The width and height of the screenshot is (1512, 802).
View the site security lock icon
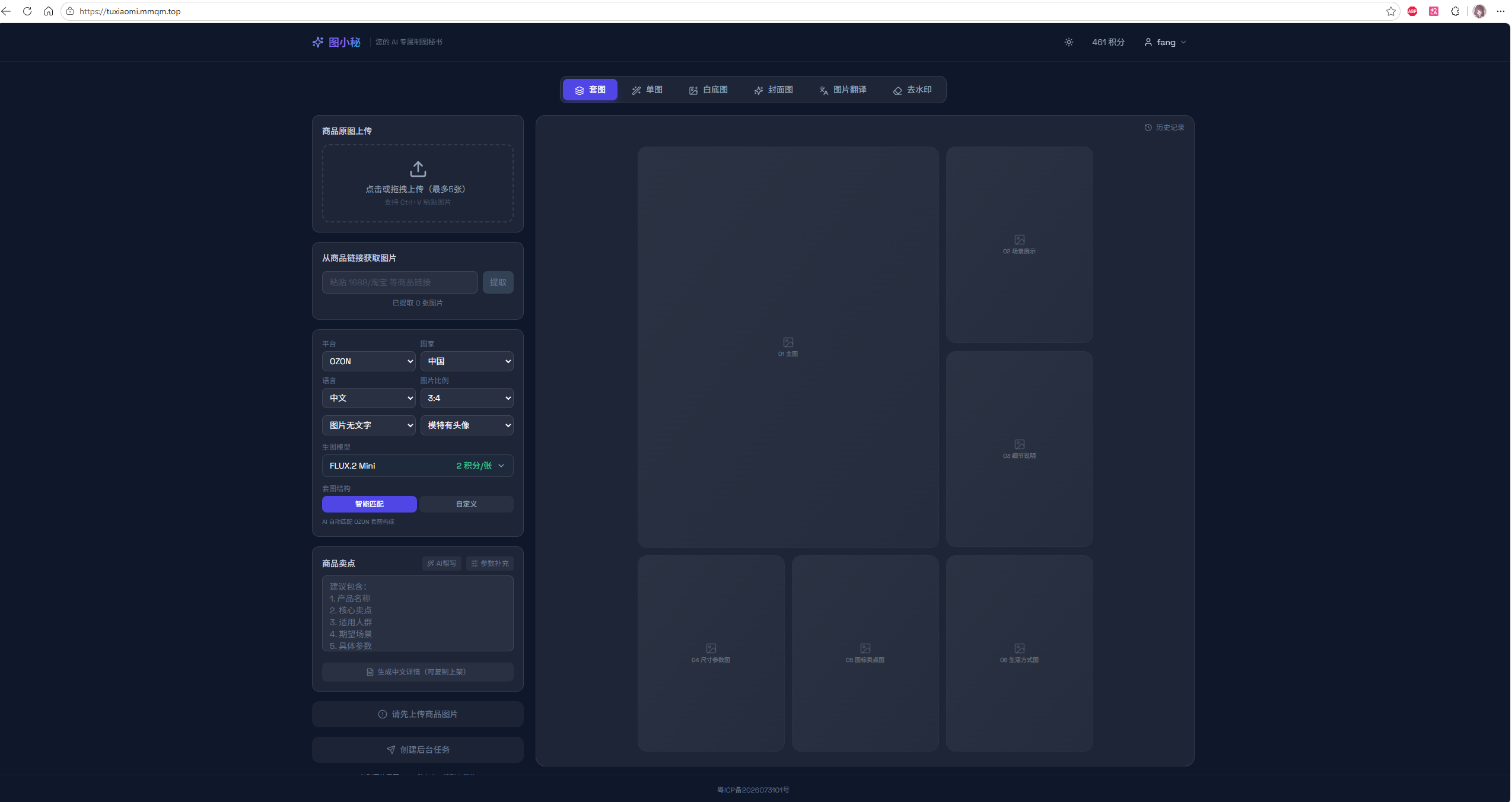pos(70,11)
